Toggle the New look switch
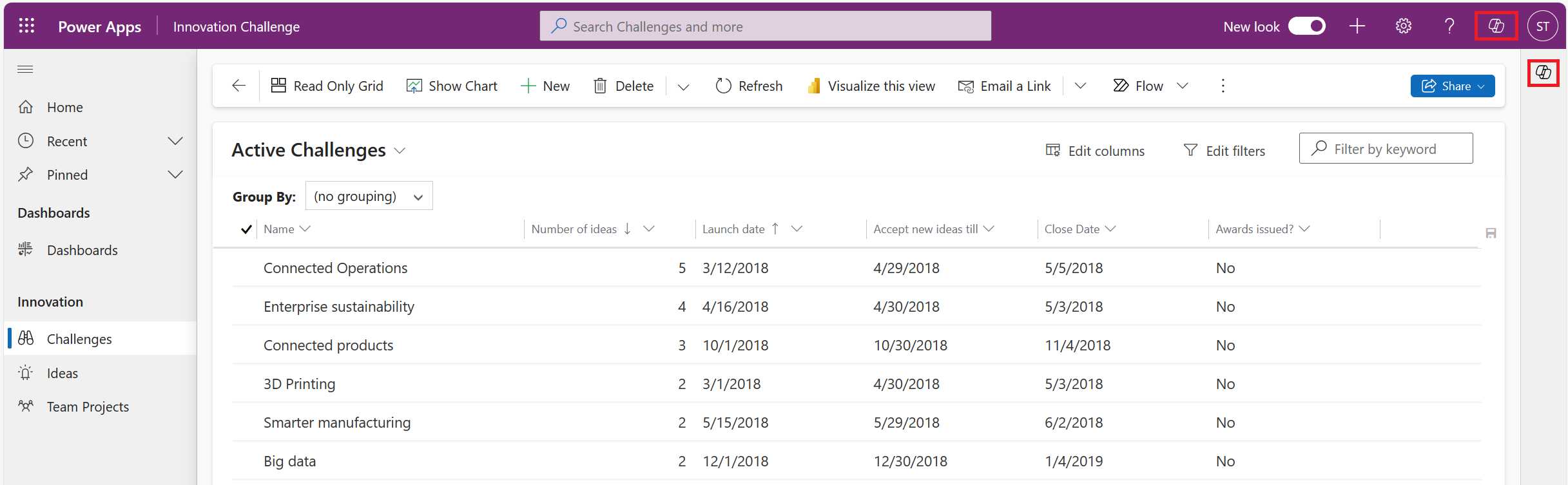The height and width of the screenshot is (485, 1568). pyautogui.click(x=1306, y=26)
